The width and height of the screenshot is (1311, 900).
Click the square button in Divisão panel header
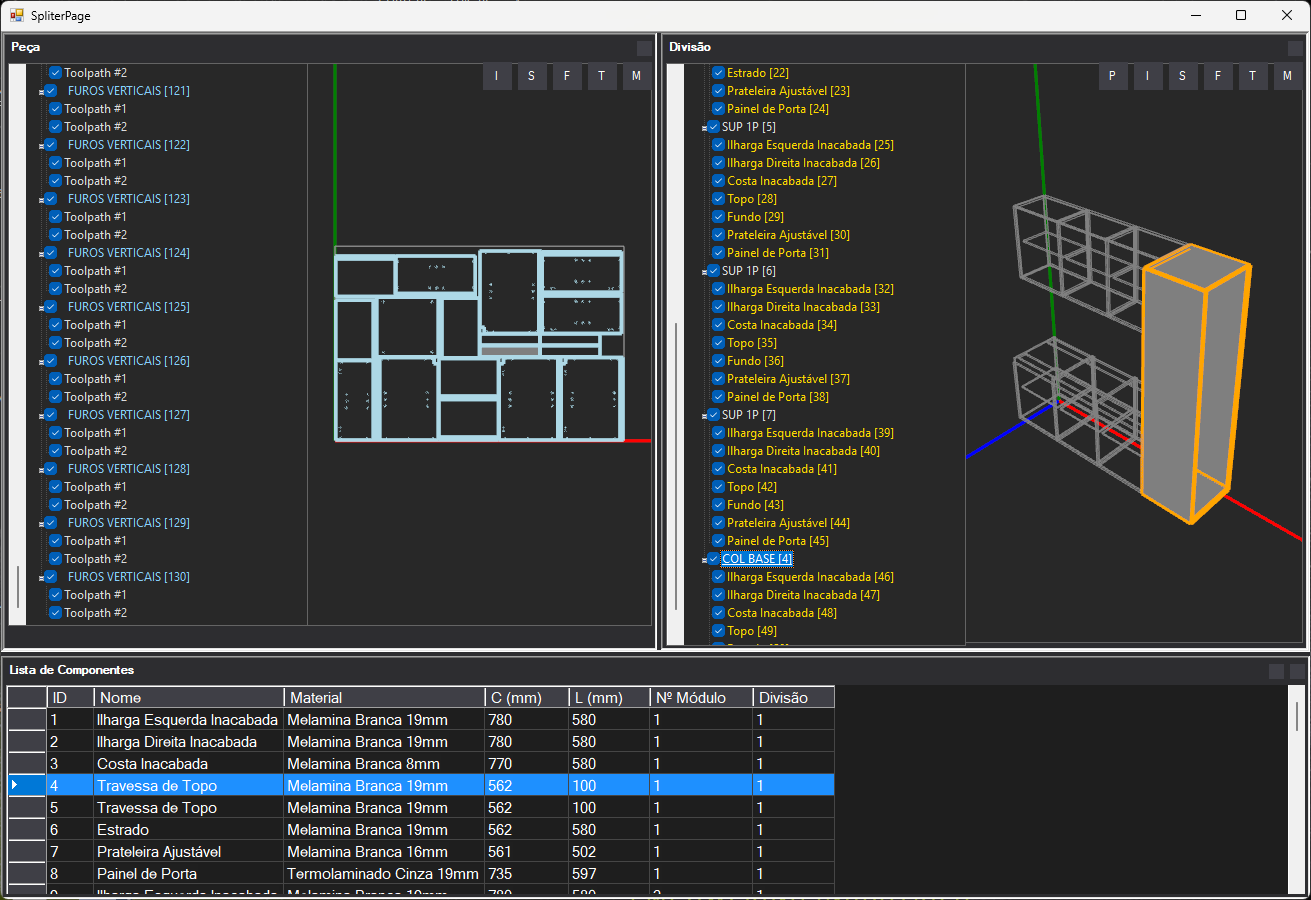point(1296,48)
